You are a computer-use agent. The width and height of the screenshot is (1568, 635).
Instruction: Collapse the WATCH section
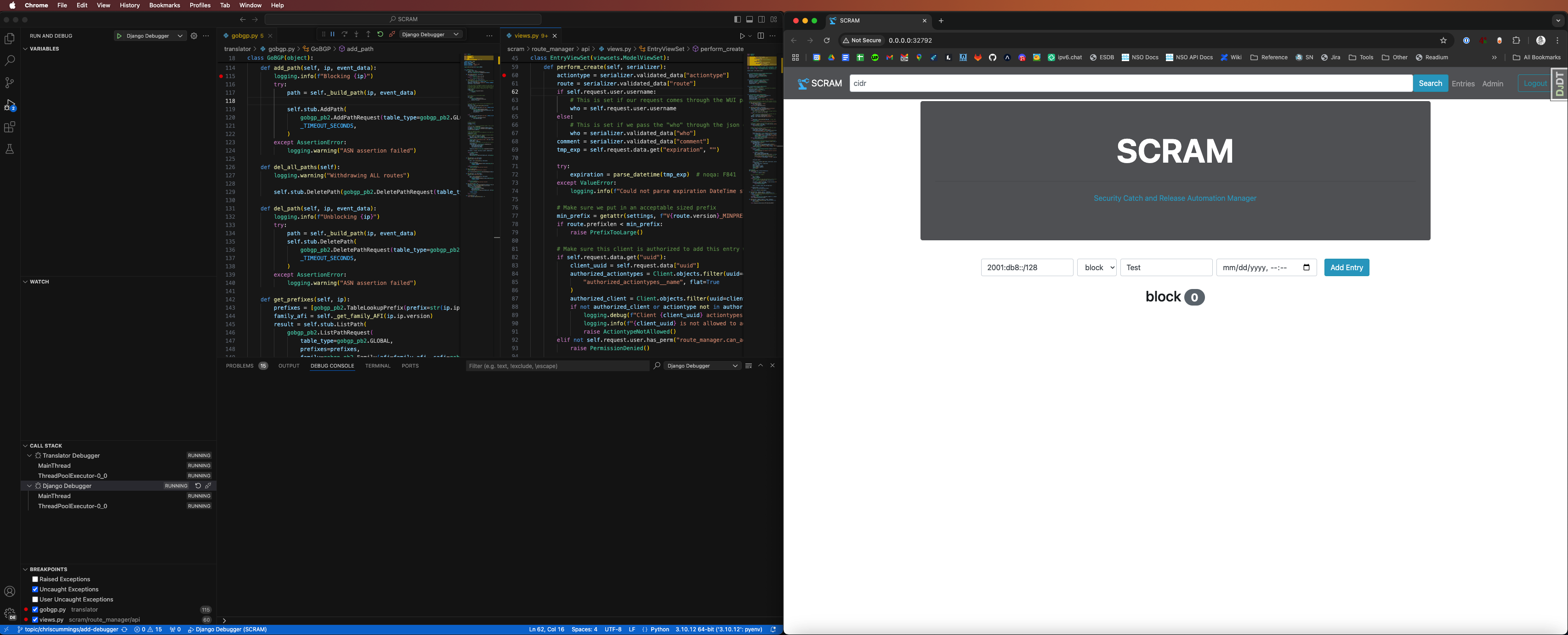[25, 282]
